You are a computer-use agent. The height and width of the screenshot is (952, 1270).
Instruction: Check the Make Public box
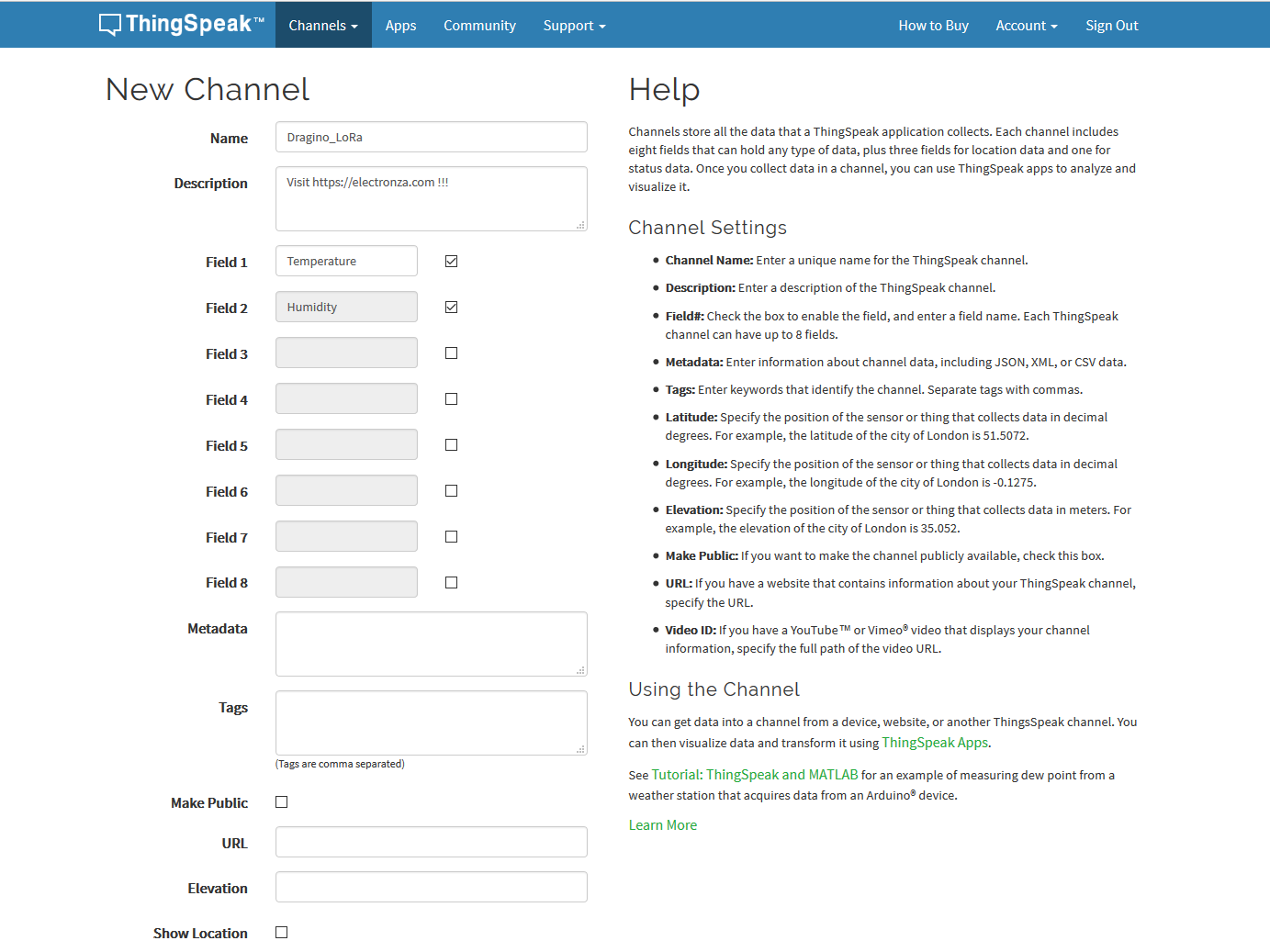tap(282, 801)
